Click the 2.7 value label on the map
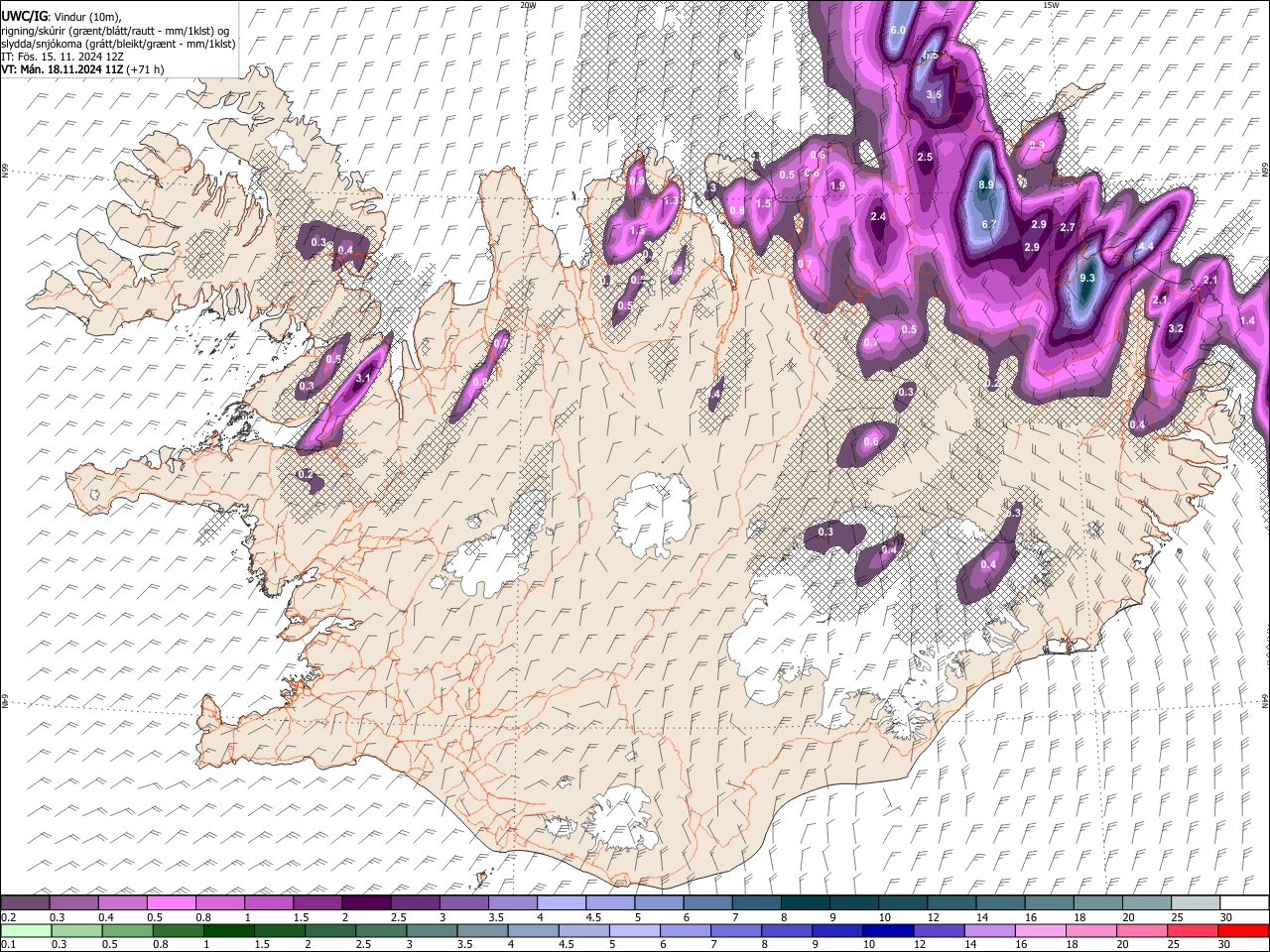The height and width of the screenshot is (952, 1270). 1068,228
